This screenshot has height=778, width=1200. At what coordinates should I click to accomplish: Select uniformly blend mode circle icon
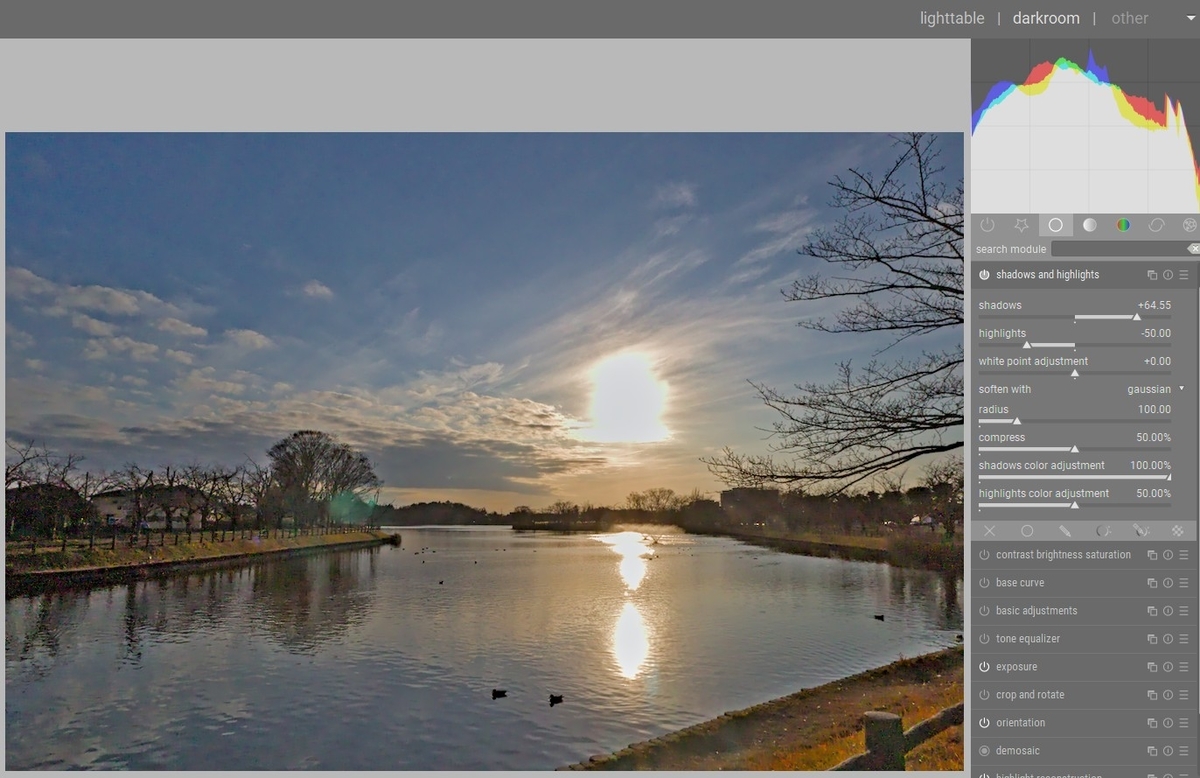[1027, 531]
